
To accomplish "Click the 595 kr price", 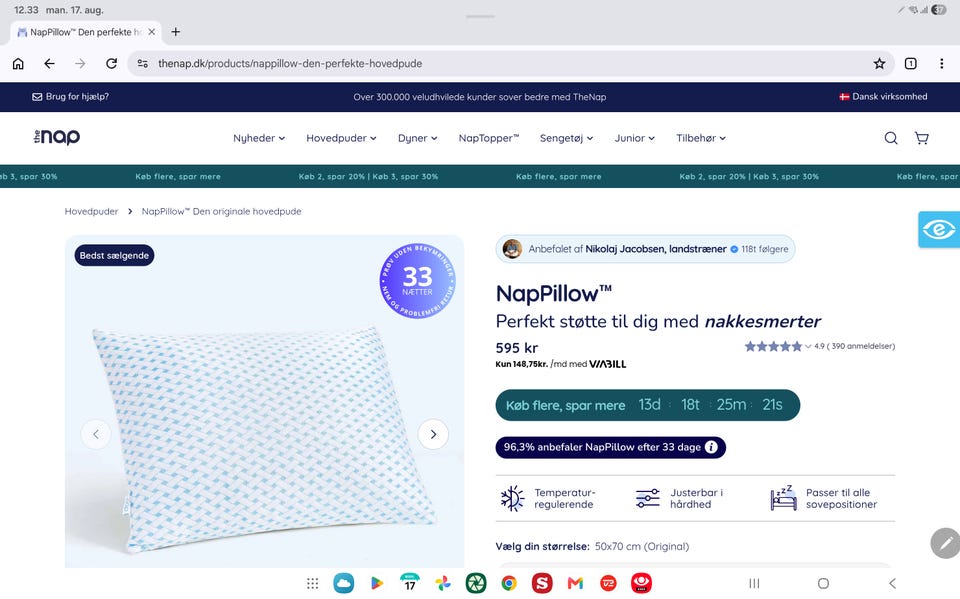I will (517, 348).
